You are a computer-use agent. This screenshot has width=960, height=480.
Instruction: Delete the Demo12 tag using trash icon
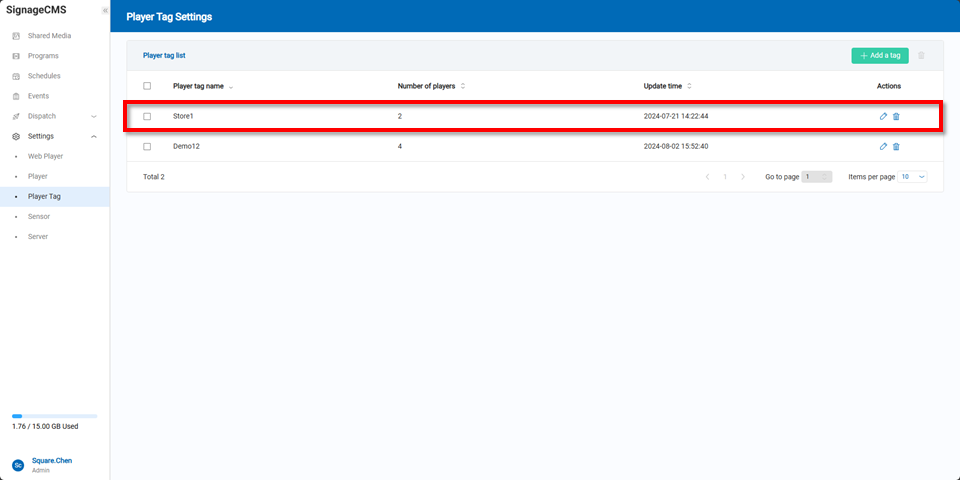click(x=896, y=146)
